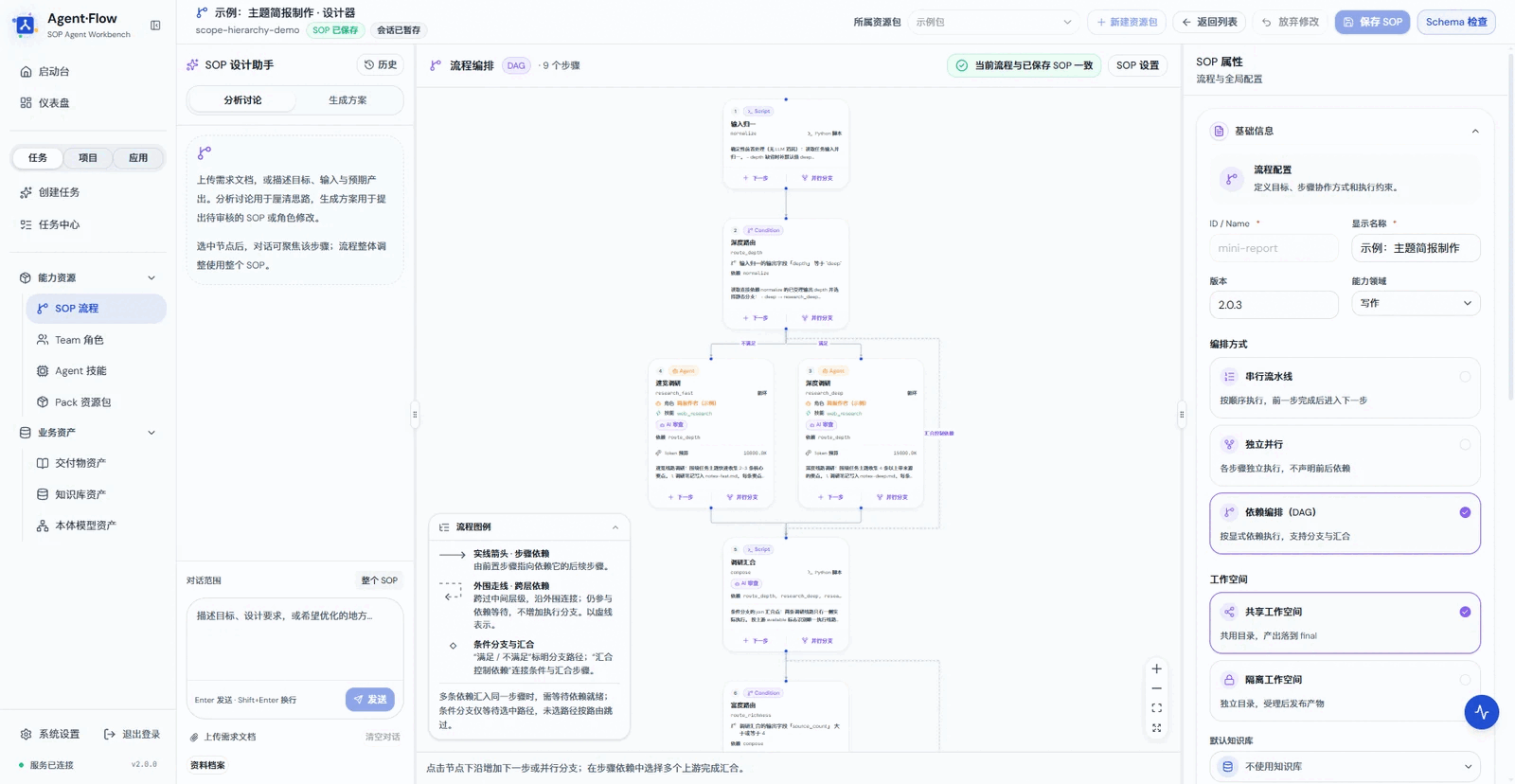The height and width of the screenshot is (784, 1515).
Task: Add 并行分支 on the 深度调研 node
Action: 892,497
